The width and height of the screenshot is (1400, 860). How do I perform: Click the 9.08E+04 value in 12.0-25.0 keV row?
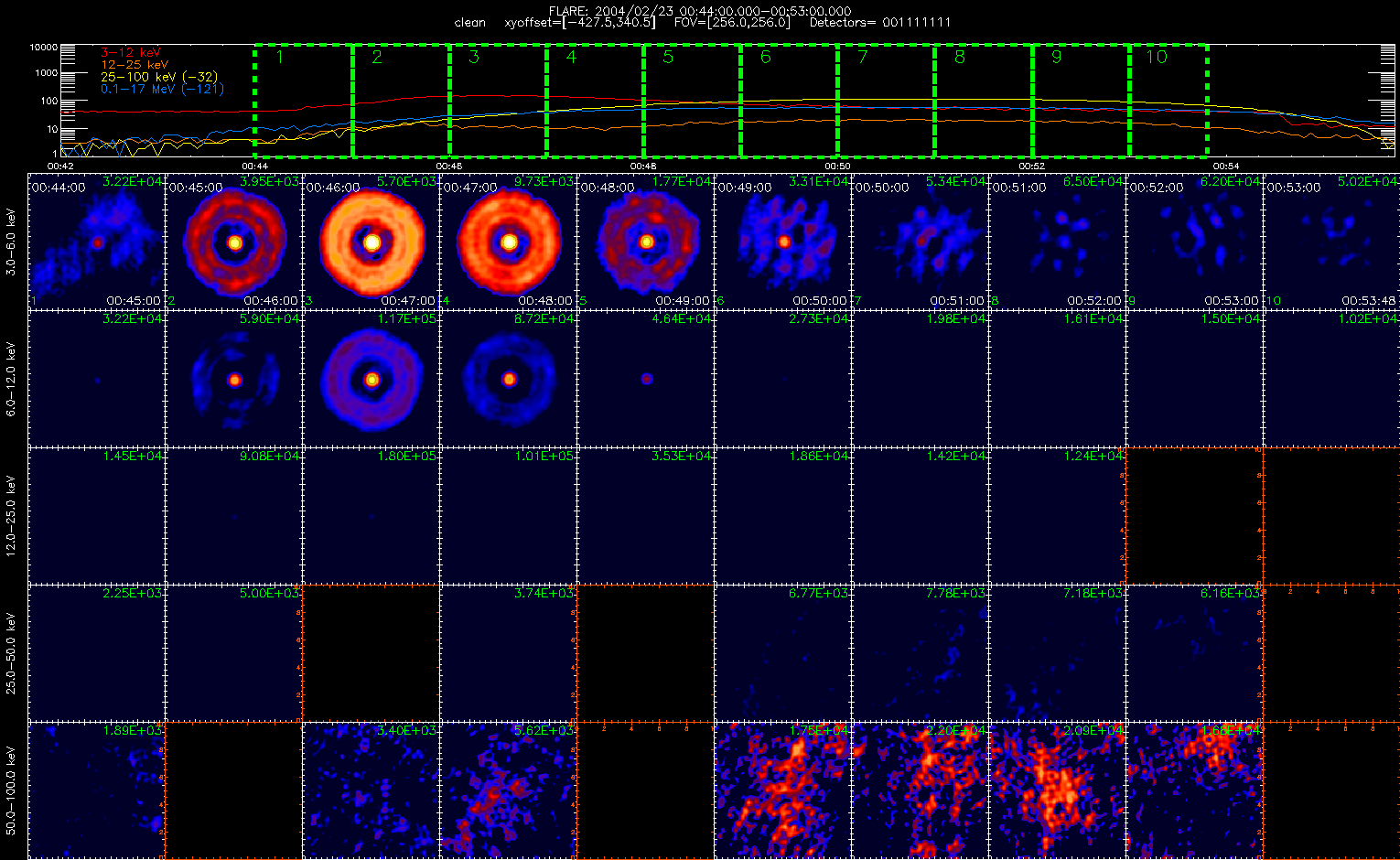270,456
